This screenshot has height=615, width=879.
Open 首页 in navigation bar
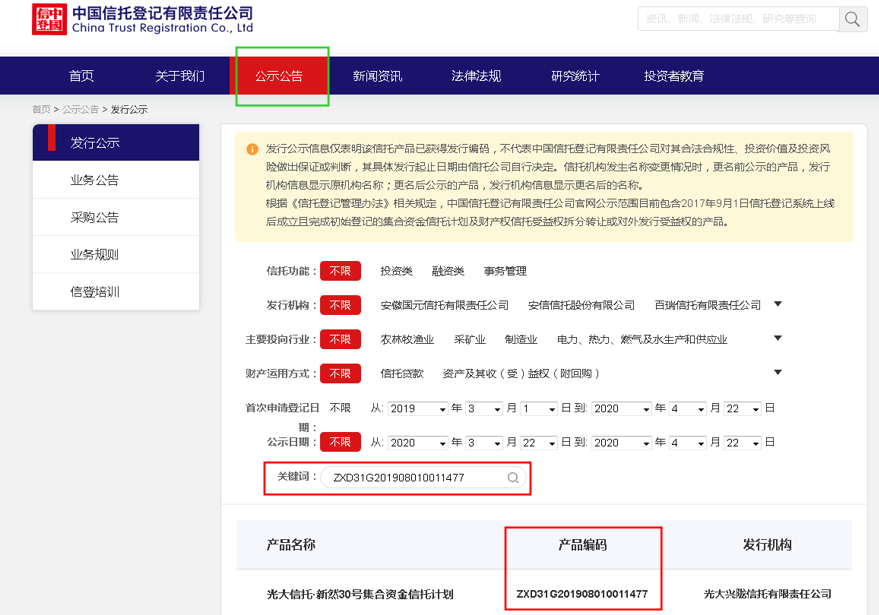pos(81,76)
